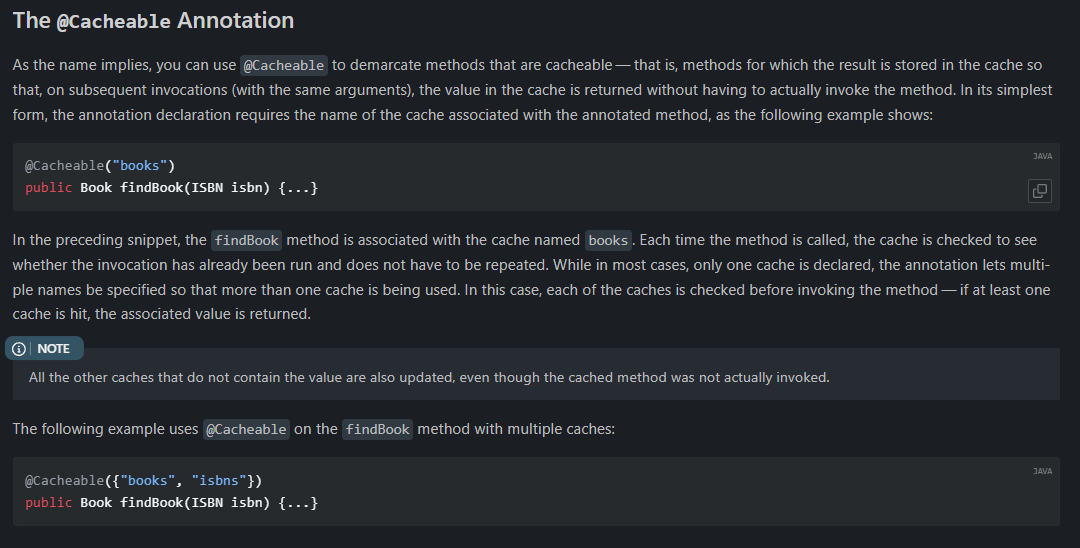Click @Cacheable inline code before "on the"
Screen dimensions: 1080x548
(x=246, y=429)
